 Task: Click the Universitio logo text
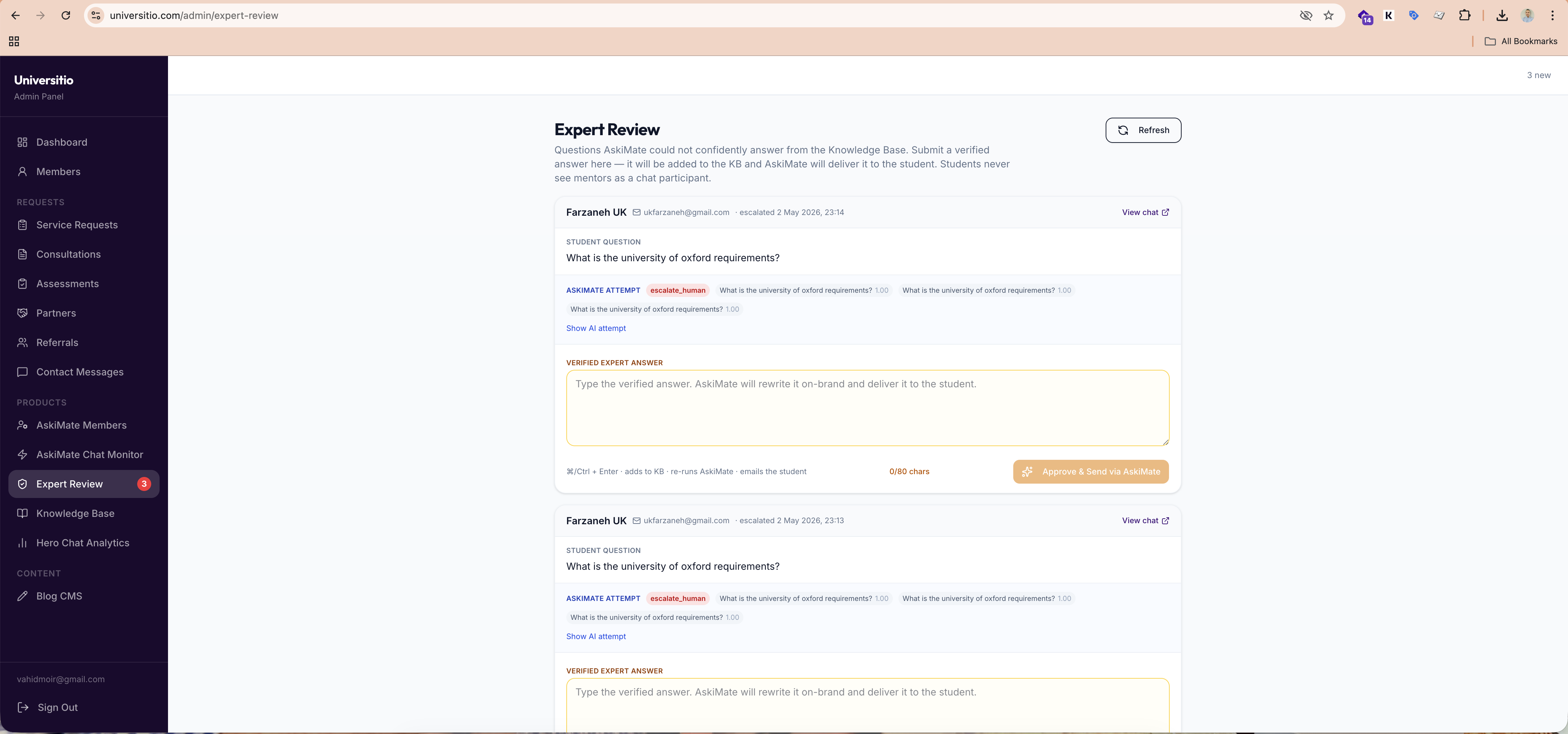pos(44,80)
